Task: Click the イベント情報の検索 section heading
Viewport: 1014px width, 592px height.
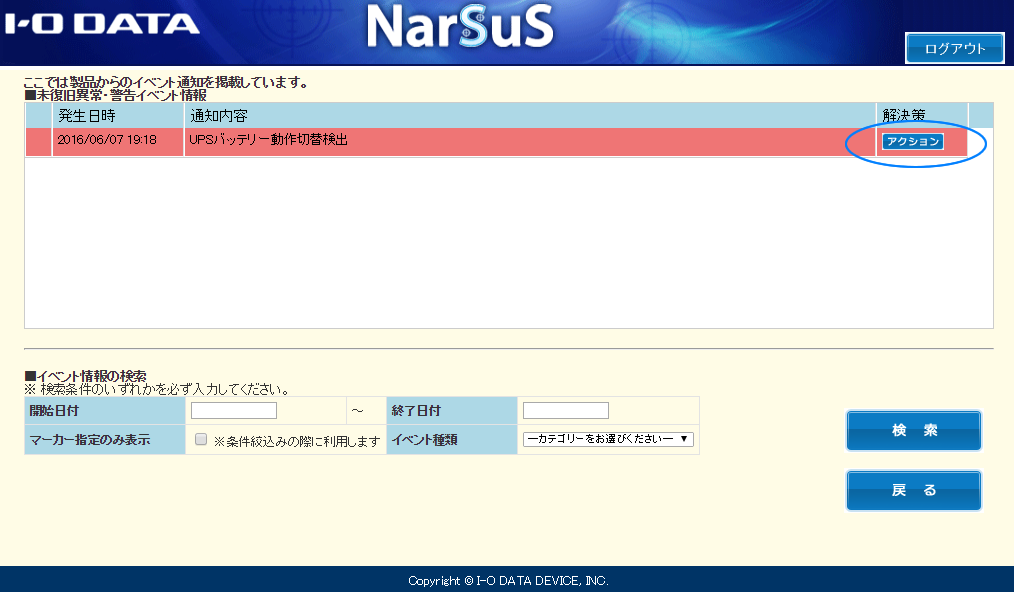Action: (x=85, y=376)
